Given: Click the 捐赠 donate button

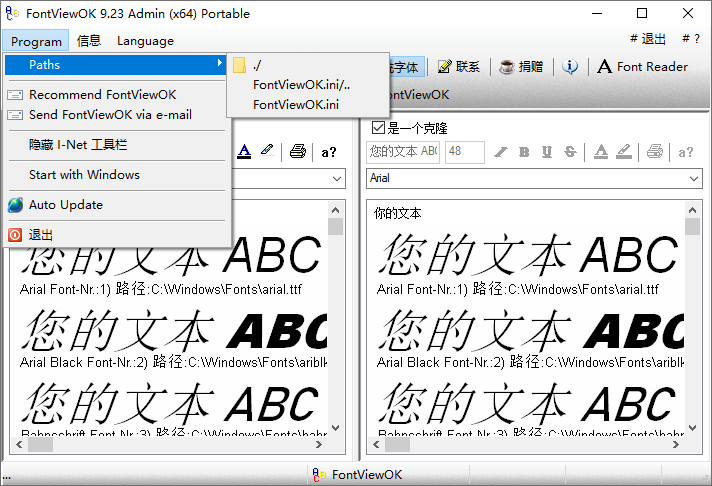Looking at the screenshot, I should coord(521,67).
